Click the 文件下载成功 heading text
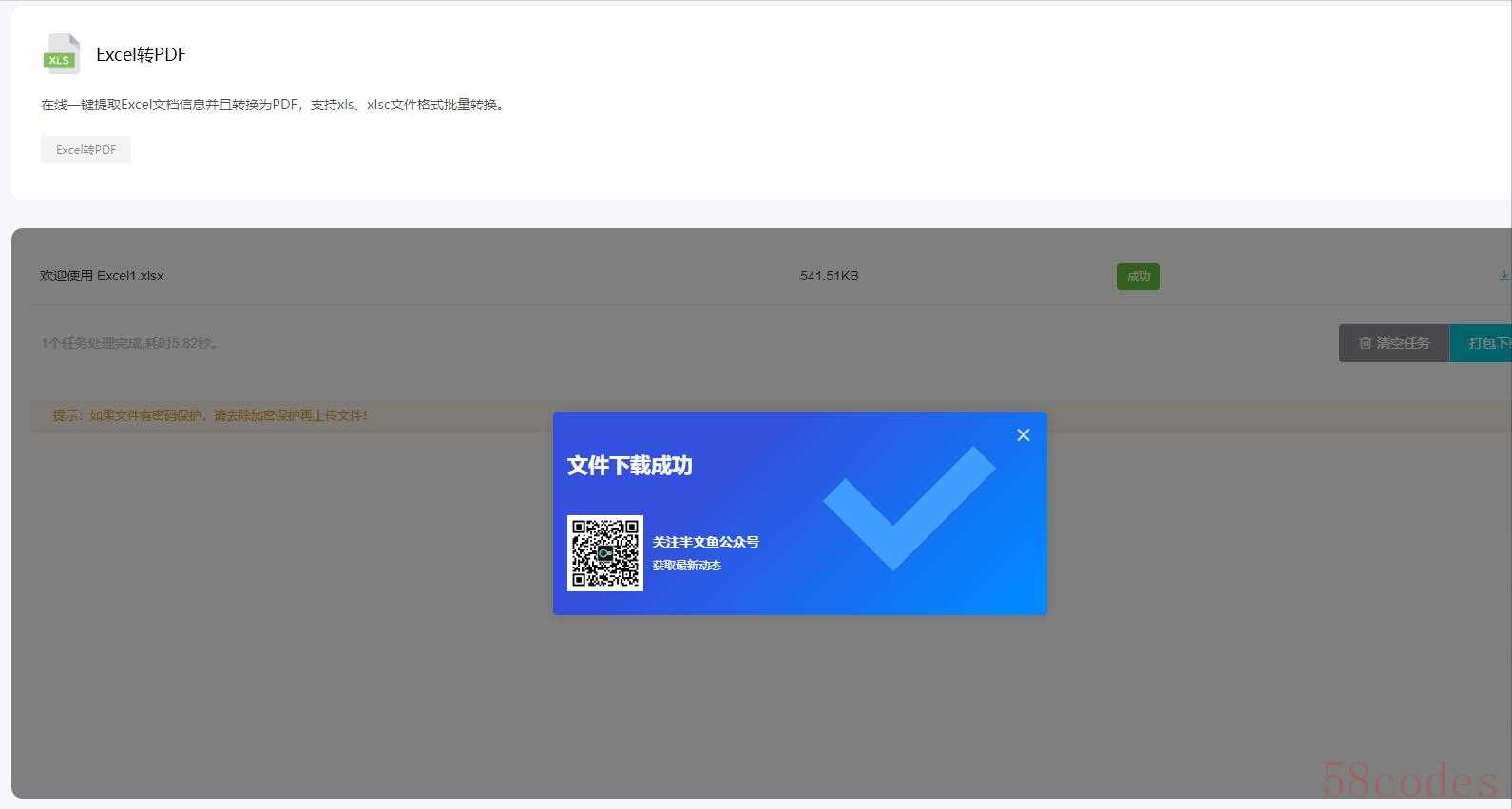1512x809 pixels. [x=629, y=466]
